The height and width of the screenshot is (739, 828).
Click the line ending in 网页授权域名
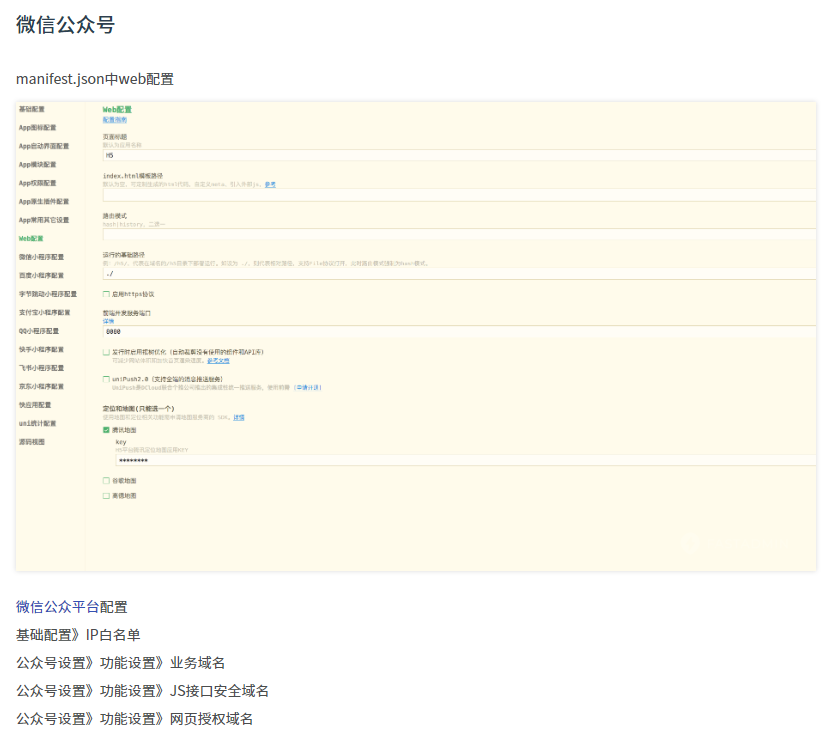[x=134, y=719]
